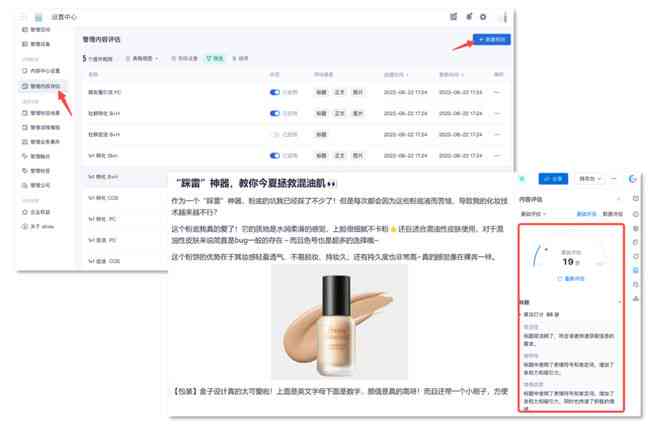The image size is (660, 425).
Task: Open the 最新评估 dropdown in the evaluation panel
Action: point(533,214)
